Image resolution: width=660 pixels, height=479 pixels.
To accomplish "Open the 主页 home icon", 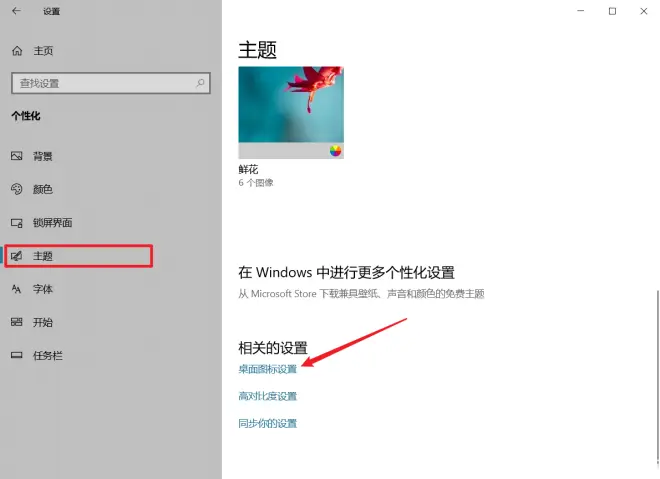I will [17, 51].
